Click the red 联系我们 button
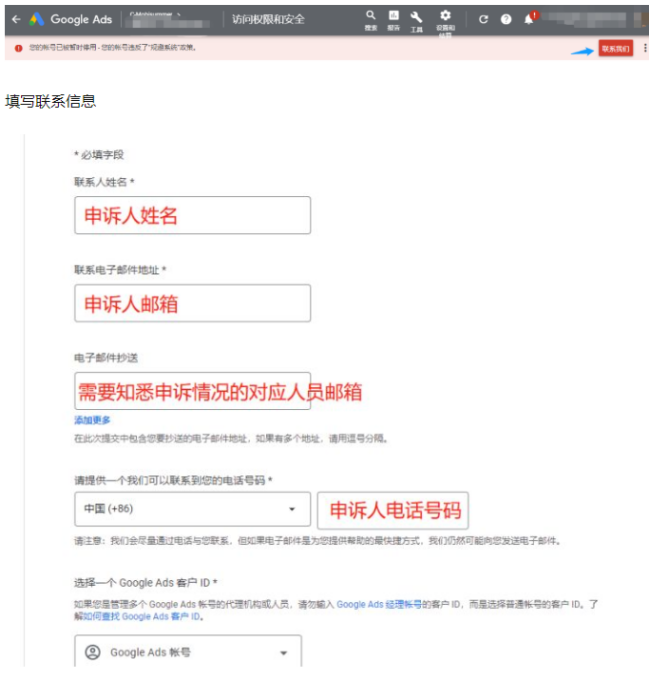The height and width of the screenshot is (680, 652). click(615, 48)
